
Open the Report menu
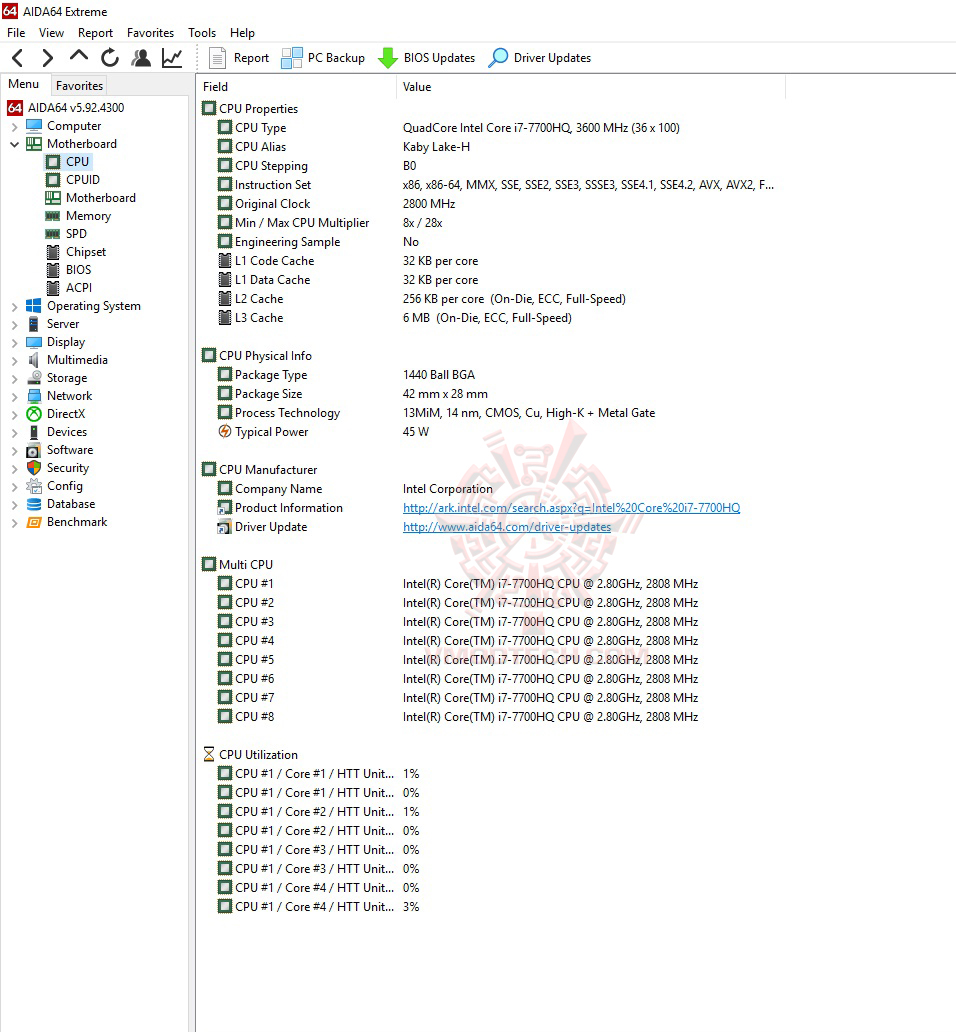(x=95, y=33)
